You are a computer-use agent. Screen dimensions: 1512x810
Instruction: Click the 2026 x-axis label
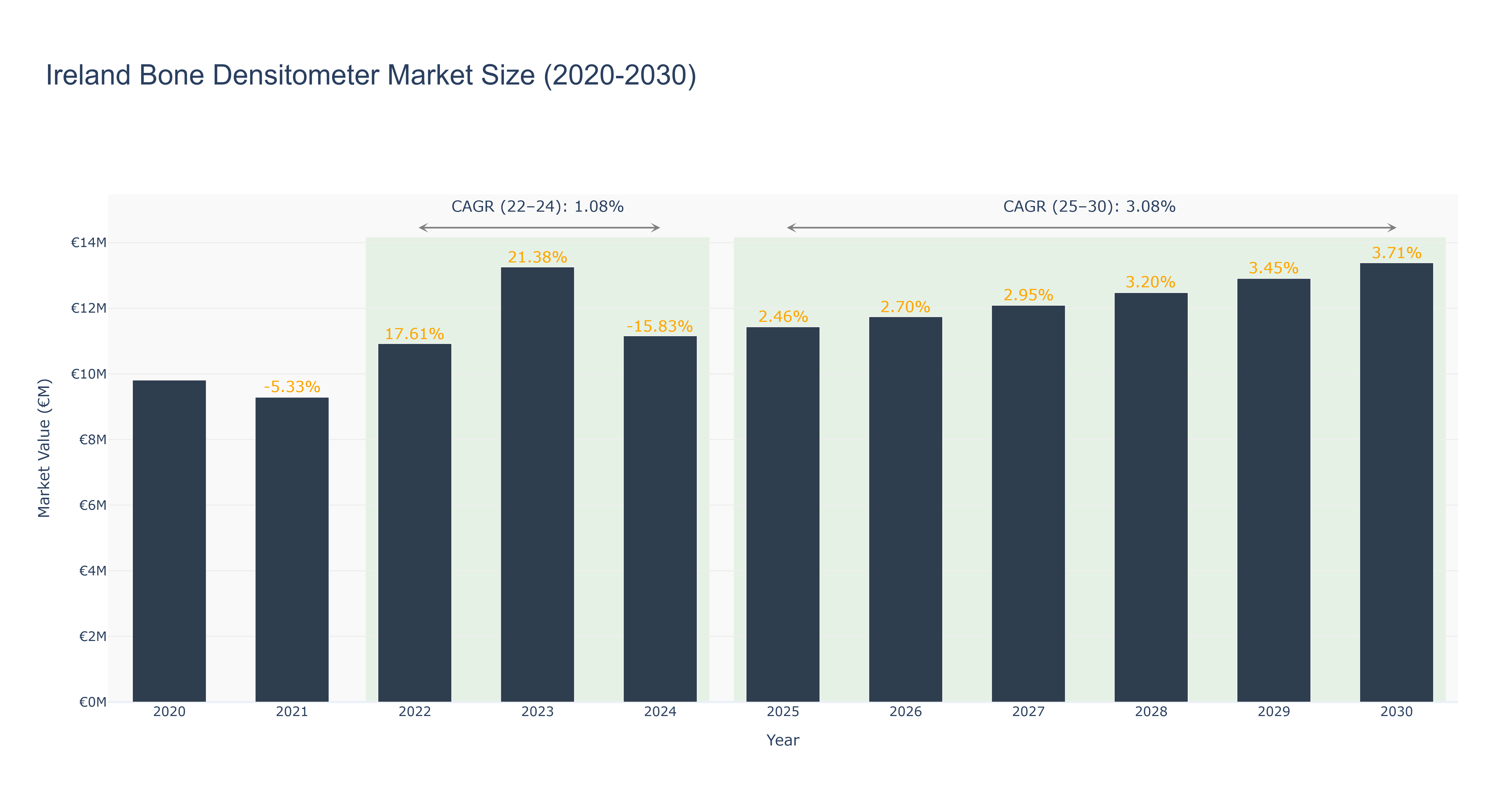[905, 712]
